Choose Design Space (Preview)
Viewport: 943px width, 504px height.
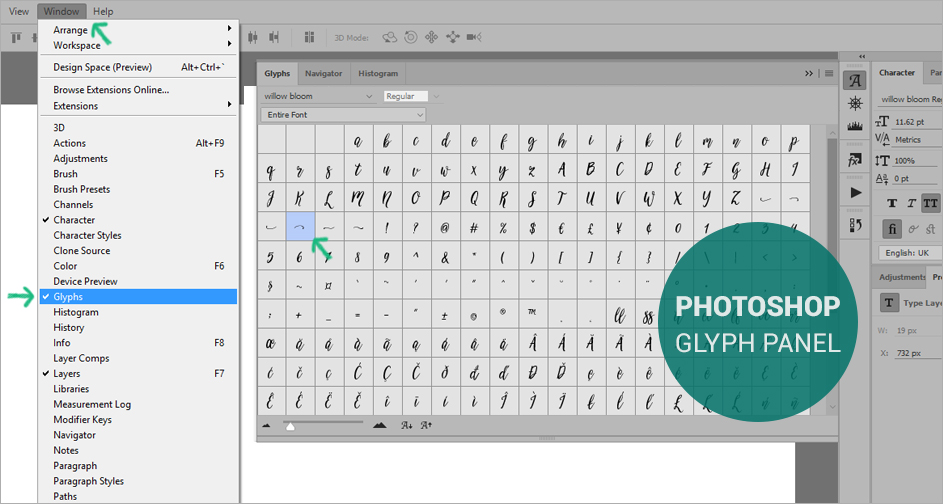click(x=138, y=67)
